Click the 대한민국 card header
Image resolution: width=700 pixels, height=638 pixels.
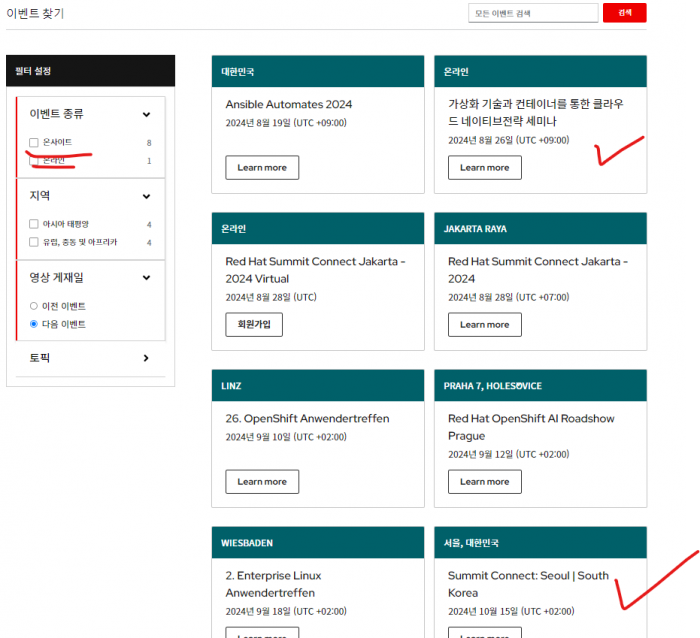point(318,71)
